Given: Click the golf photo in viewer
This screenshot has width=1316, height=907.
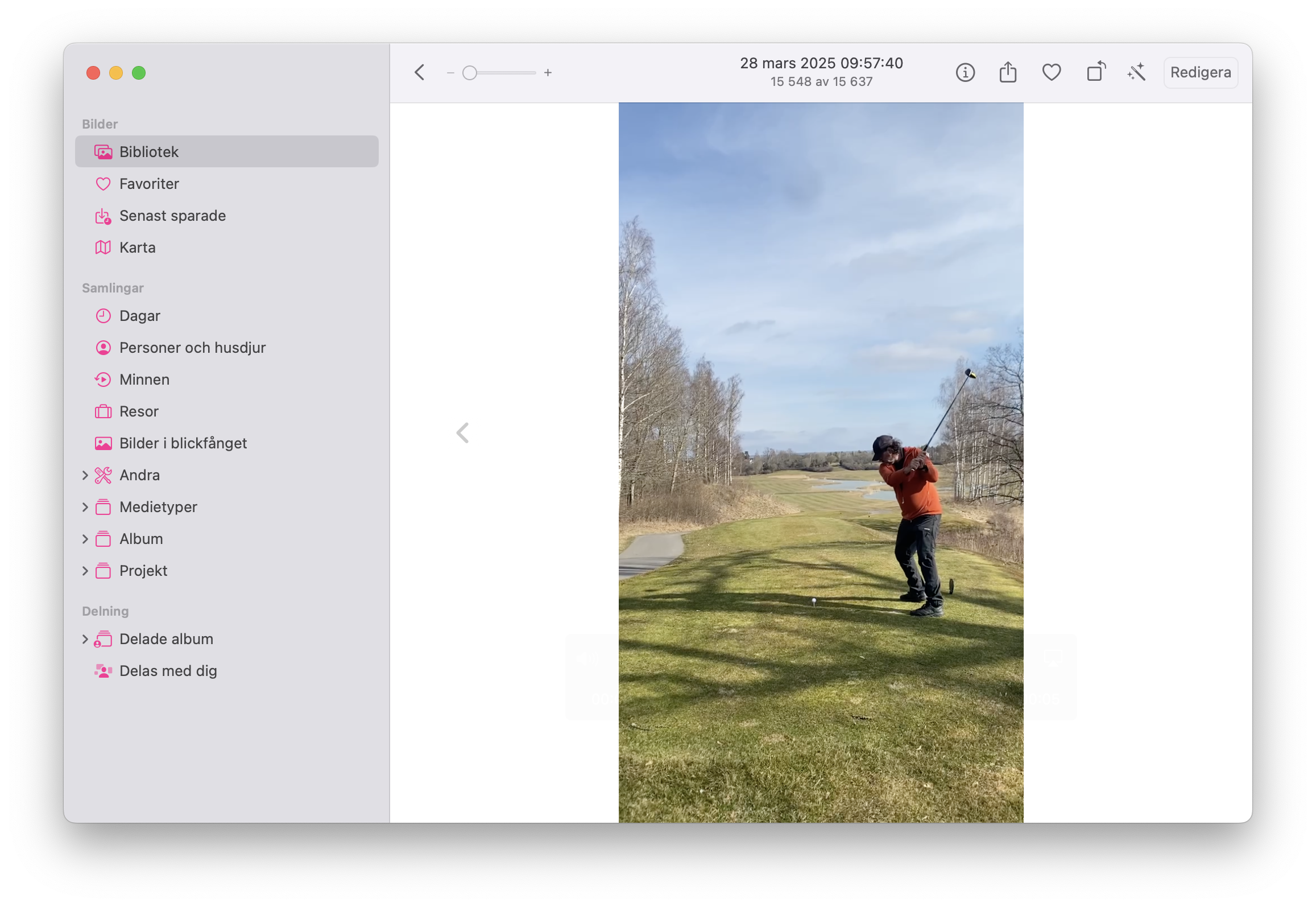Looking at the screenshot, I should tap(821, 462).
